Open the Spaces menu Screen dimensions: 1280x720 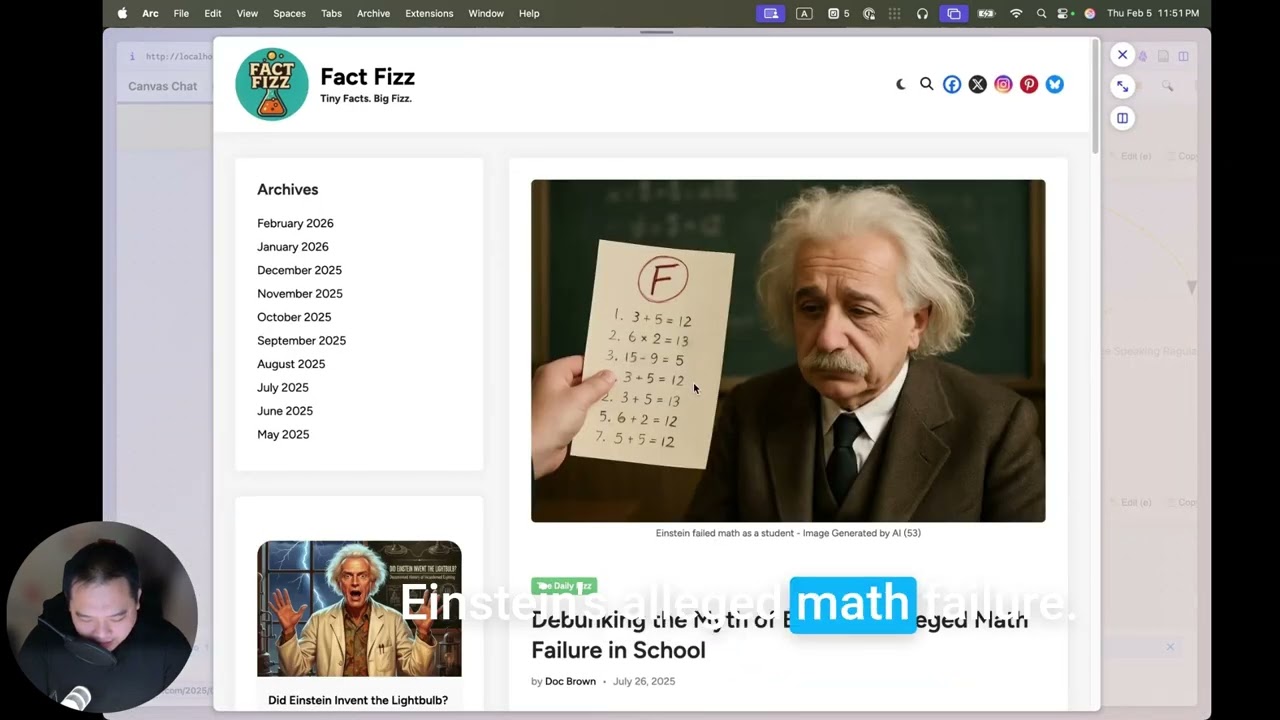click(289, 13)
